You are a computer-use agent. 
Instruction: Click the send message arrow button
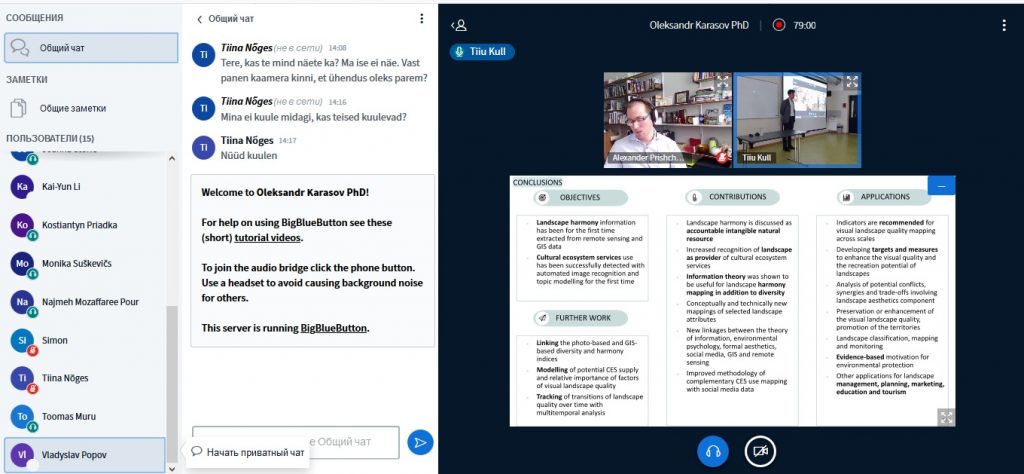(420, 442)
